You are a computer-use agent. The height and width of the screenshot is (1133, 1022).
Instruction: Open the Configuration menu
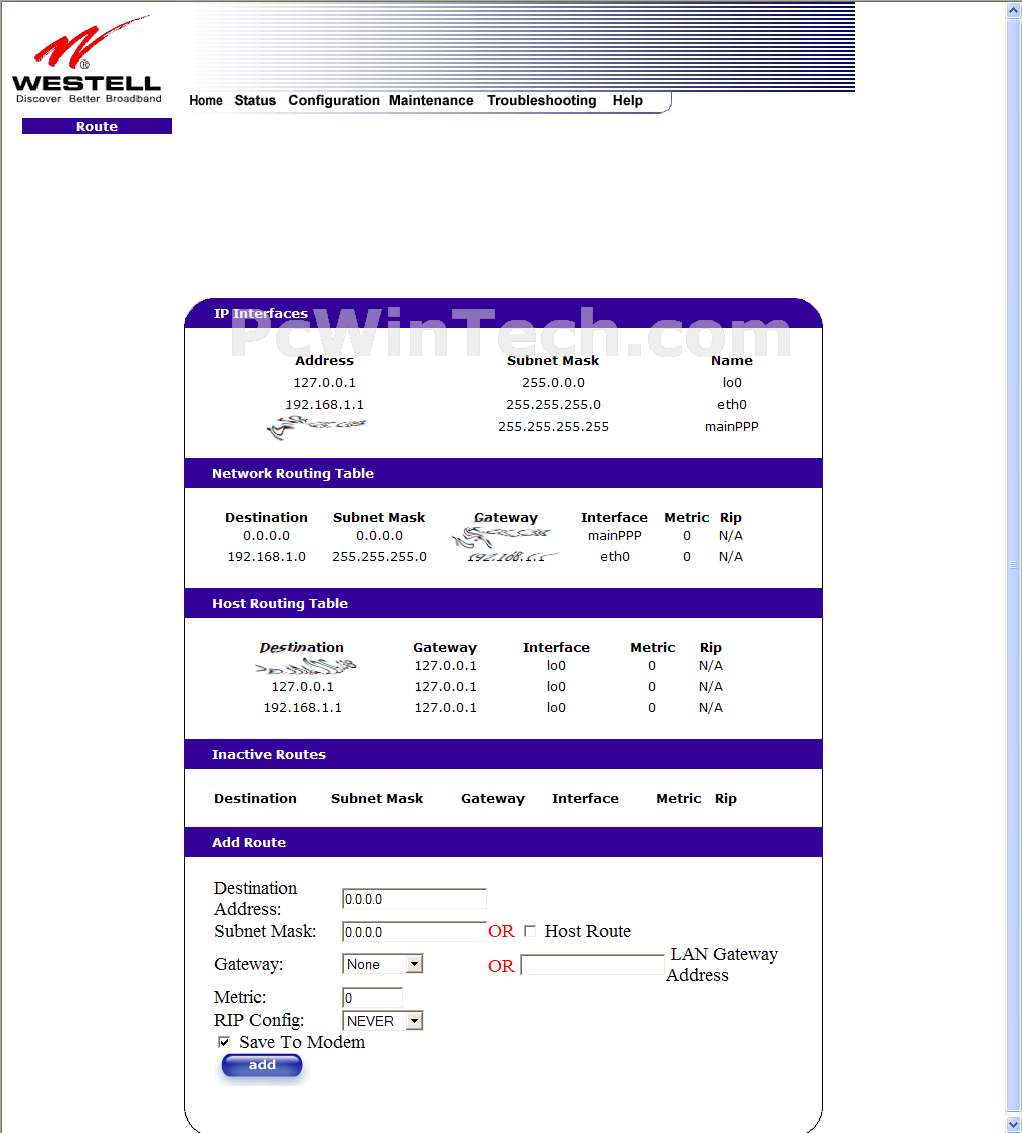click(334, 100)
